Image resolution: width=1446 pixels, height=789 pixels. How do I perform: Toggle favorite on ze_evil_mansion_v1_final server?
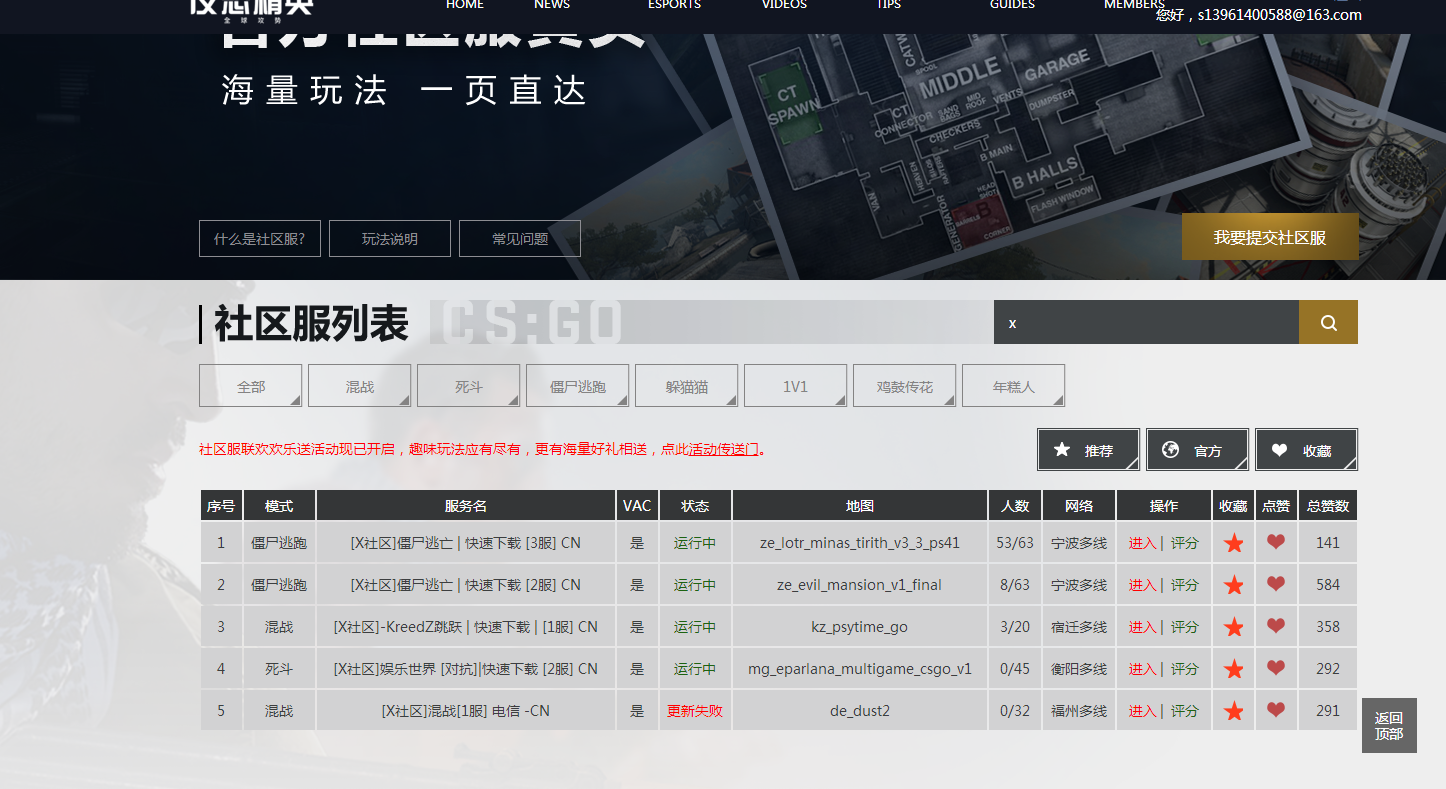click(1233, 584)
